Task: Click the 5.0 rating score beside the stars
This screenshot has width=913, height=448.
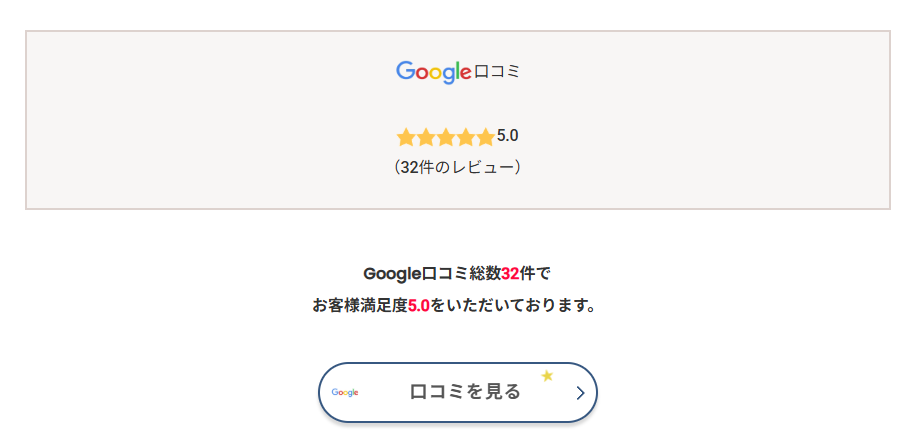Action: pos(508,136)
